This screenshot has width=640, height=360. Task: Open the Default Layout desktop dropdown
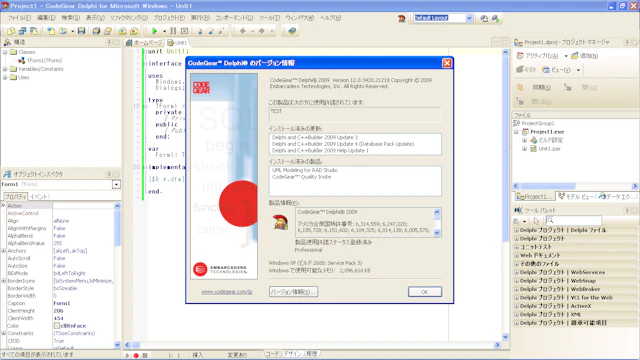point(469,18)
